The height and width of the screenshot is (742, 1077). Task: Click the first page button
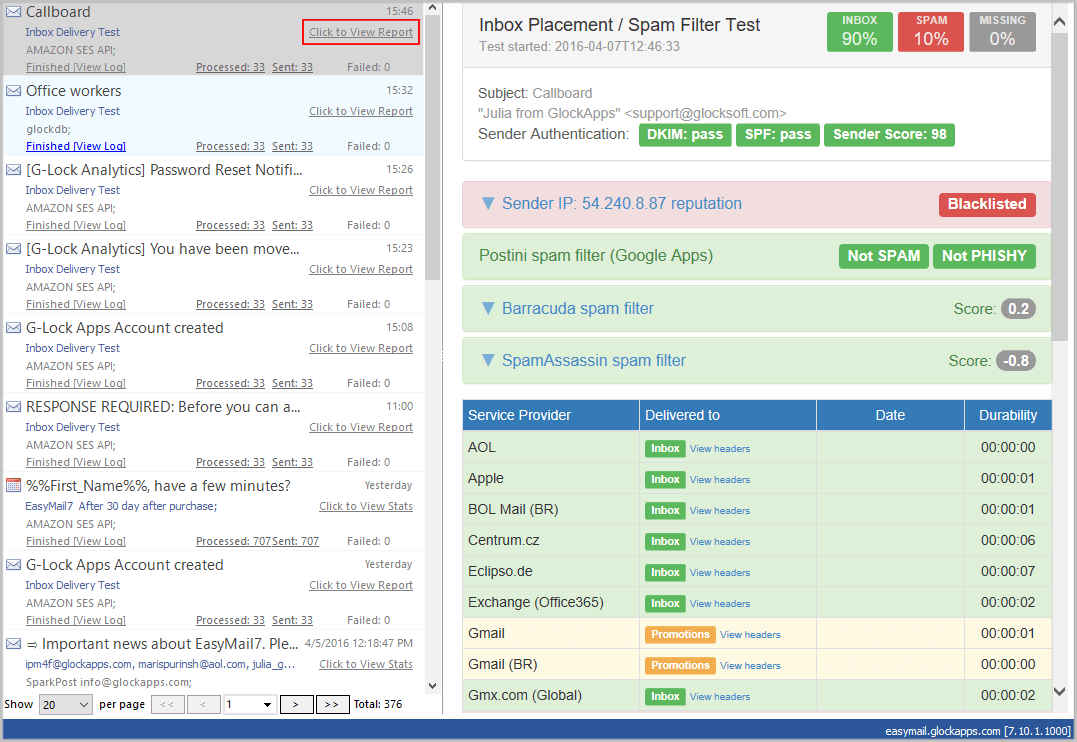click(168, 704)
